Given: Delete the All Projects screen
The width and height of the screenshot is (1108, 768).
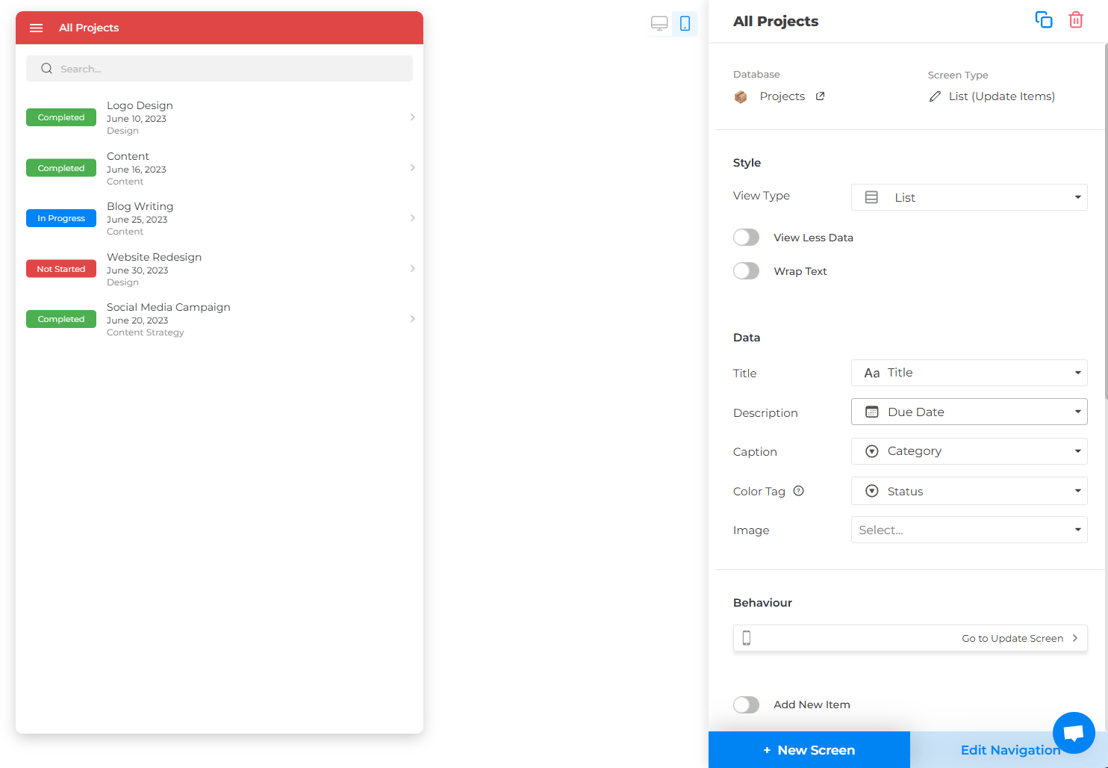Looking at the screenshot, I should 1075,20.
